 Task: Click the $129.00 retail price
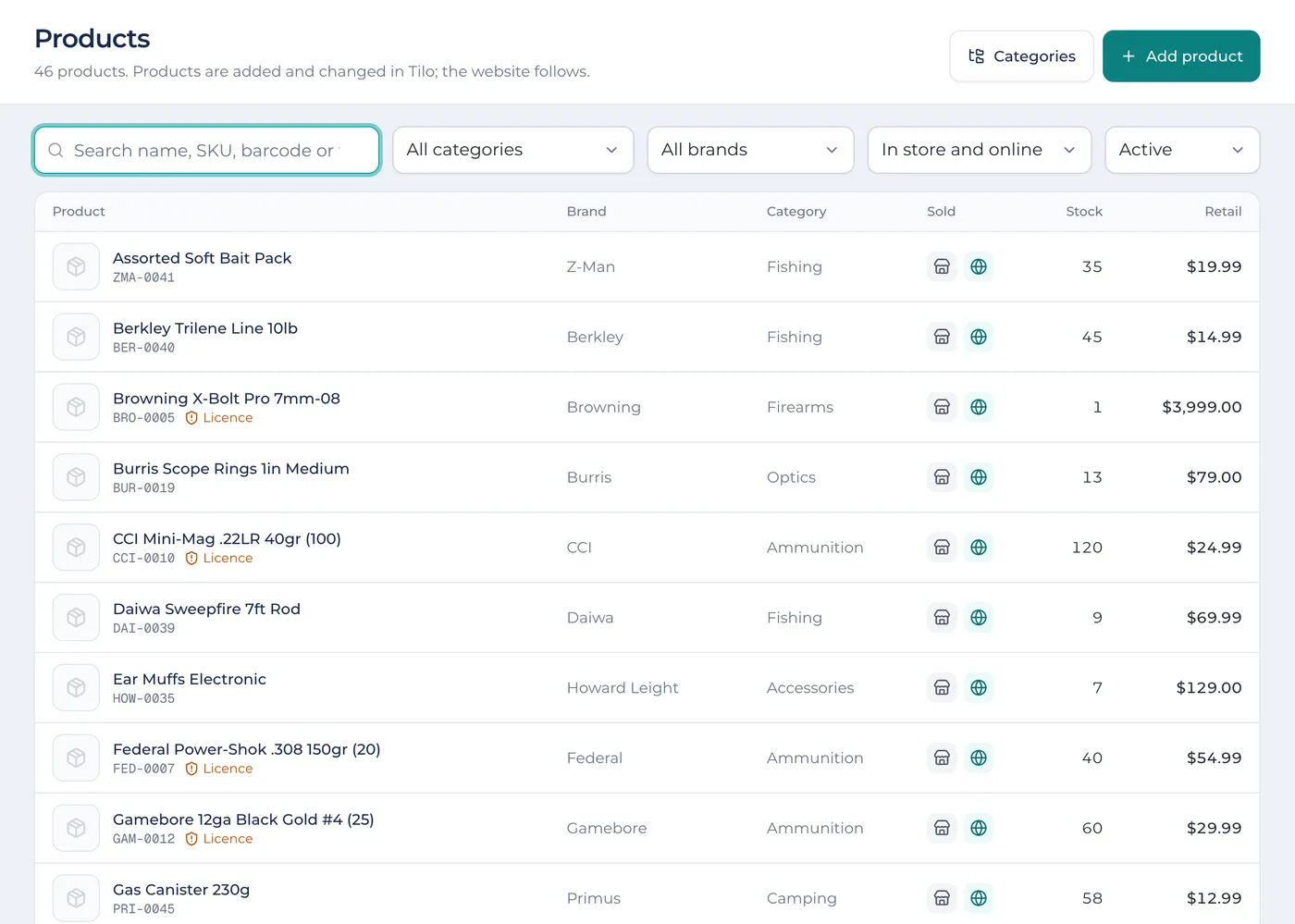(x=1209, y=687)
